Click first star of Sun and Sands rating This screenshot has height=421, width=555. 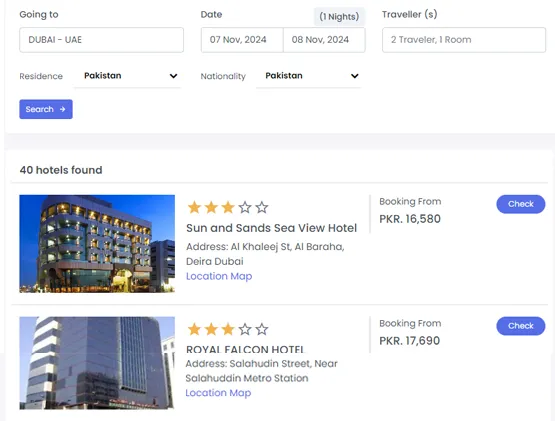pyautogui.click(x=194, y=207)
